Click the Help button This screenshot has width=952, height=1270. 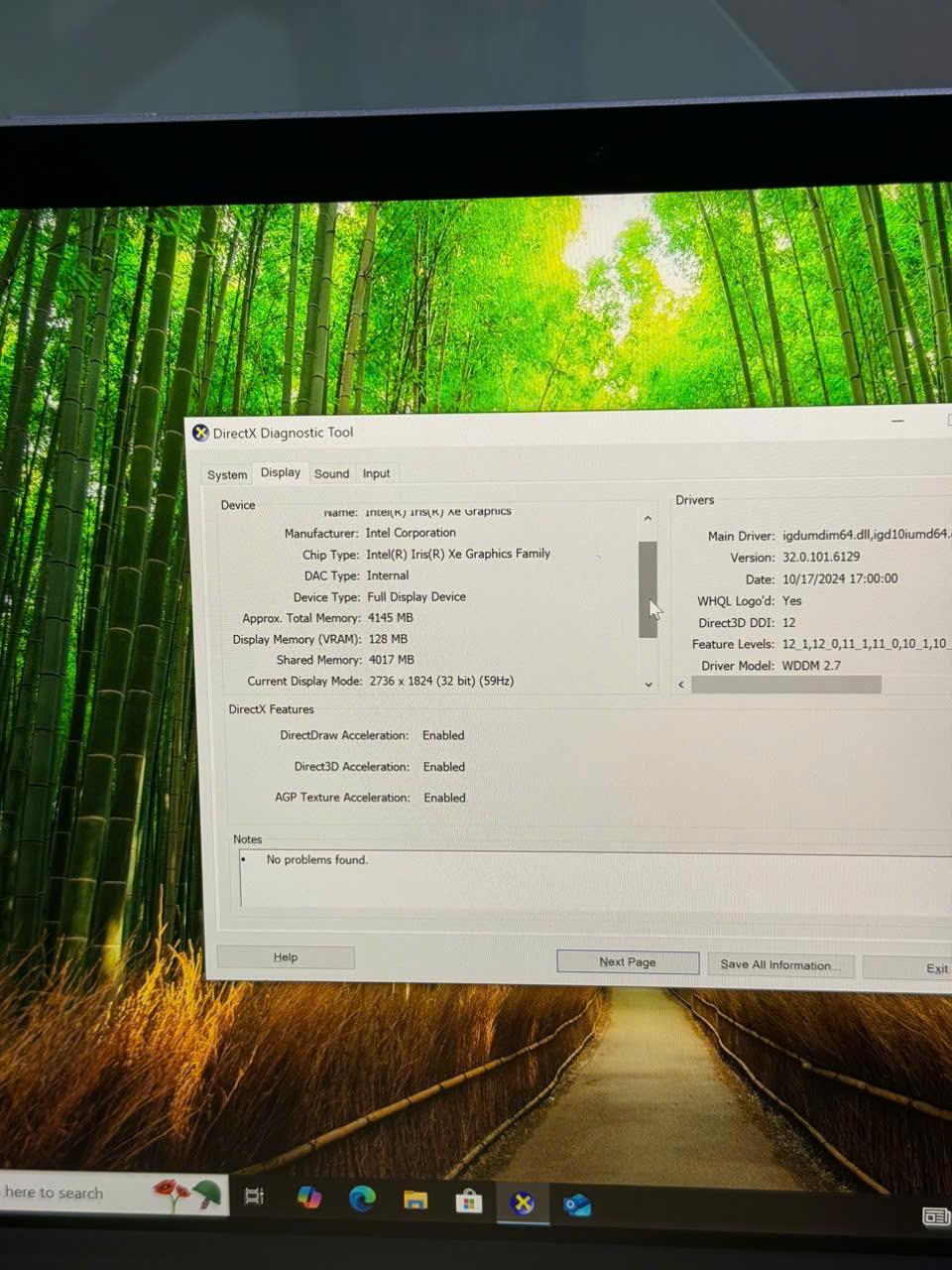pyautogui.click(x=286, y=957)
